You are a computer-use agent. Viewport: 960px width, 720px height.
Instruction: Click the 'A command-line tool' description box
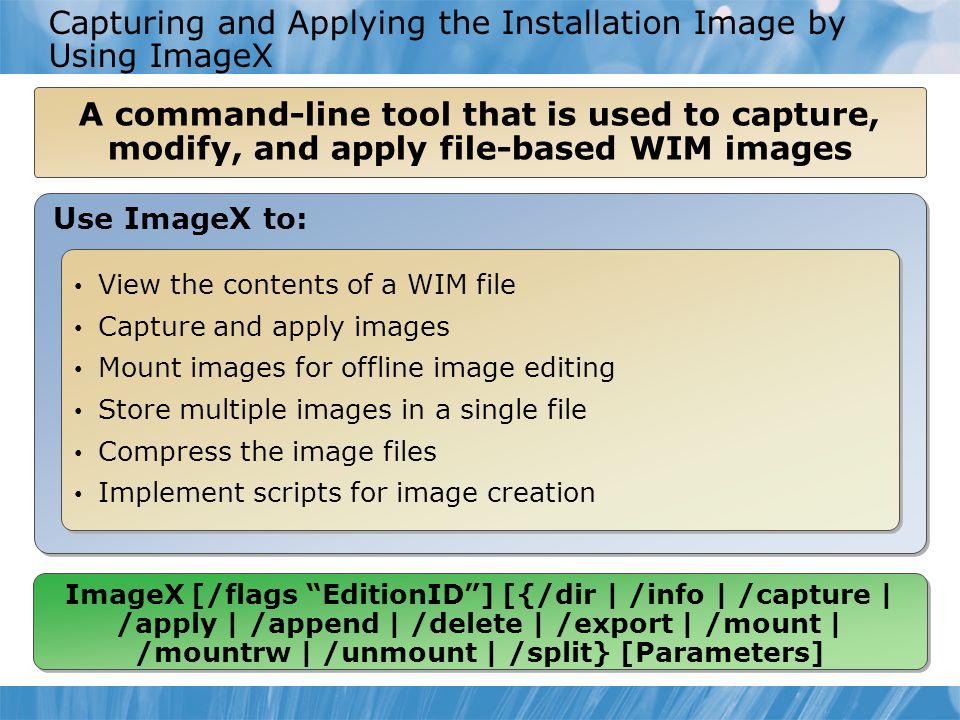pyautogui.click(x=480, y=132)
